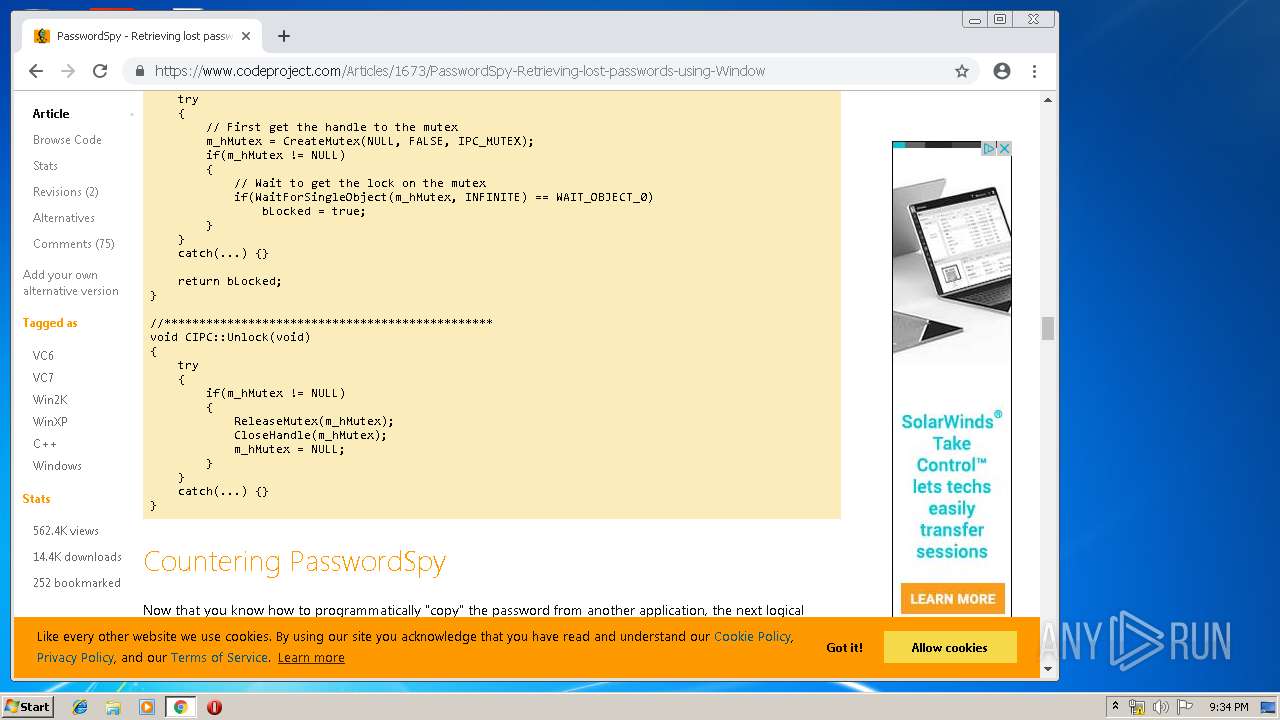The image size is (1280, 720).
Task: Bookmark this page with the star
Action: click(x=962, y=71)
